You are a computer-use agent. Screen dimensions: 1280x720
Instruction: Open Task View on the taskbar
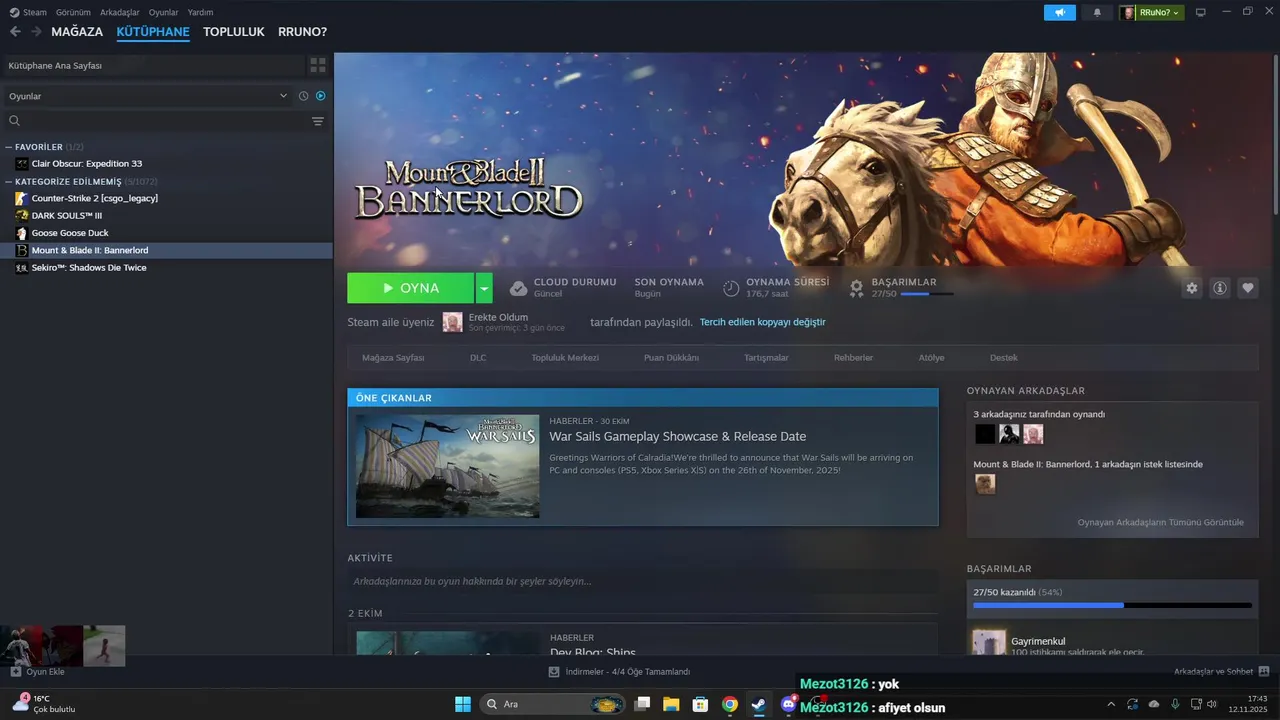(x=642, y=704)
